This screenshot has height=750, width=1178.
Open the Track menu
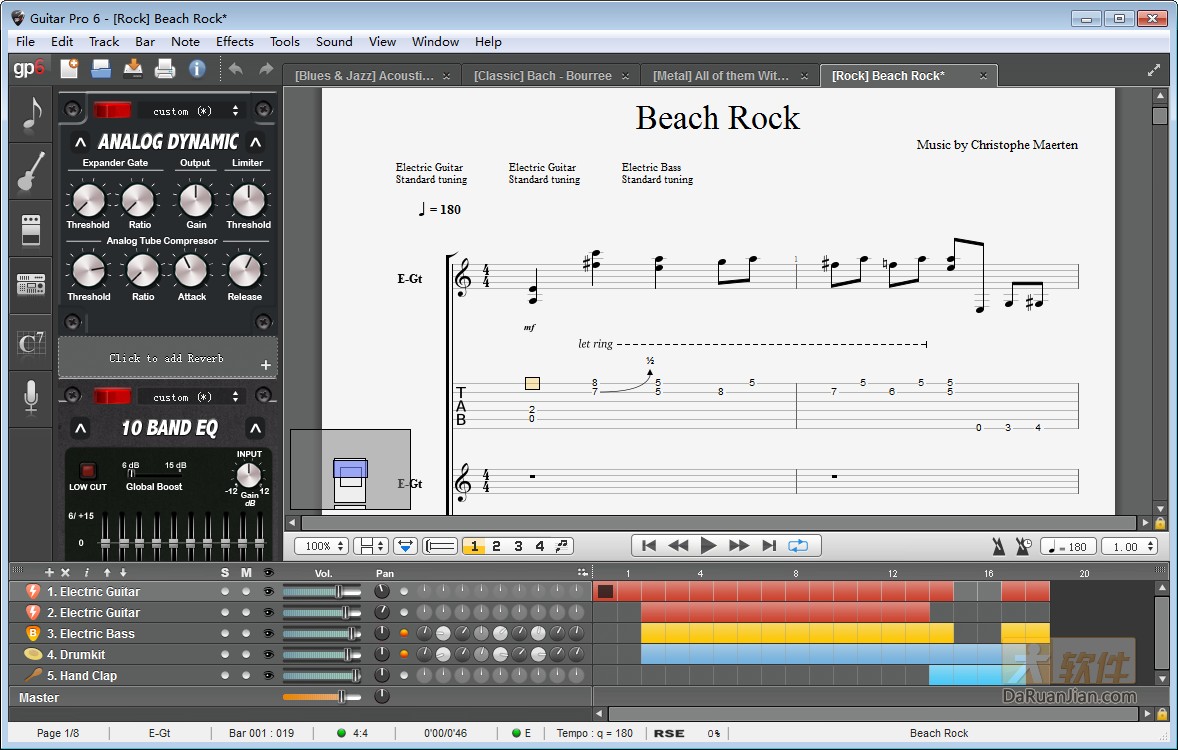click(x=104, y=41)
